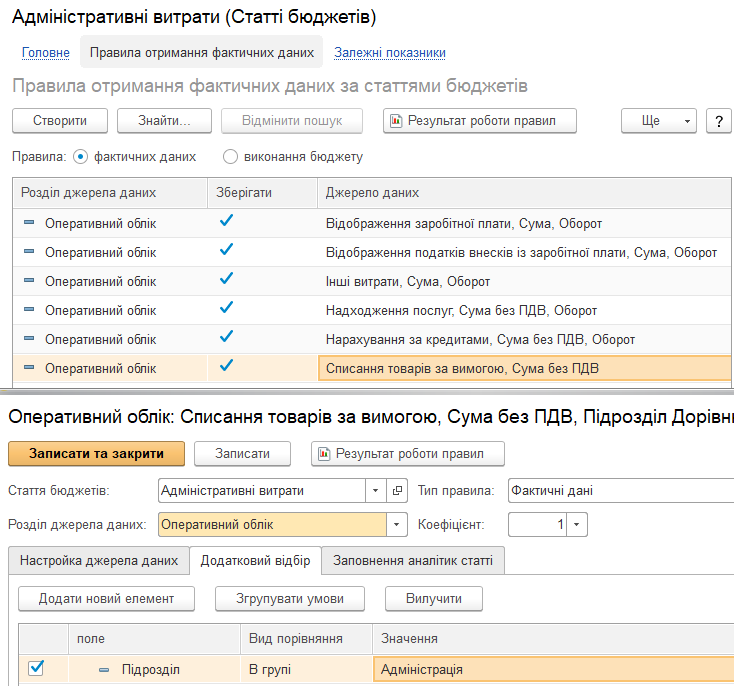Click row icon of Інші витрати entry
Screen dimensions: 734x686
point(29,281)
